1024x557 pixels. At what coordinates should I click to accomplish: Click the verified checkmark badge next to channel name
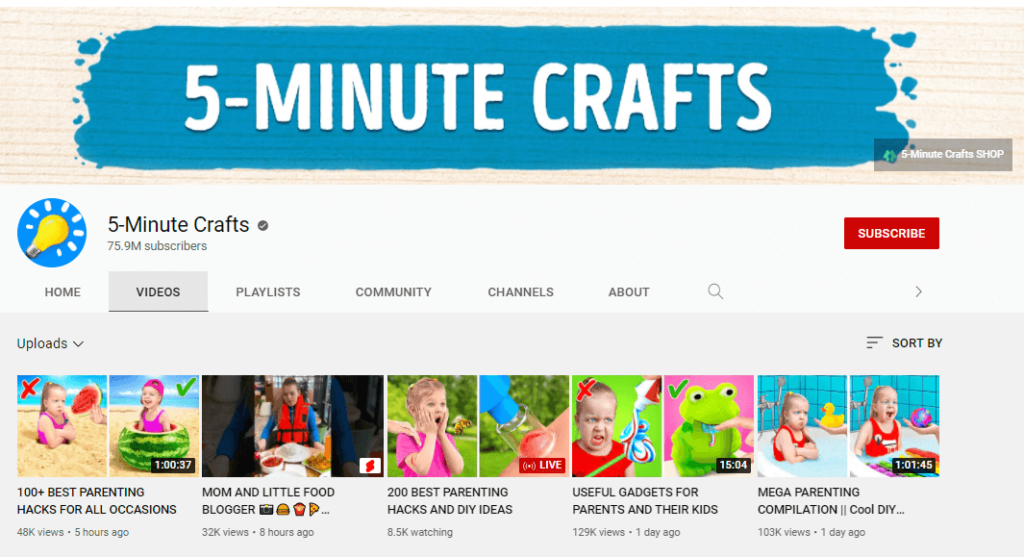point(263,225)
